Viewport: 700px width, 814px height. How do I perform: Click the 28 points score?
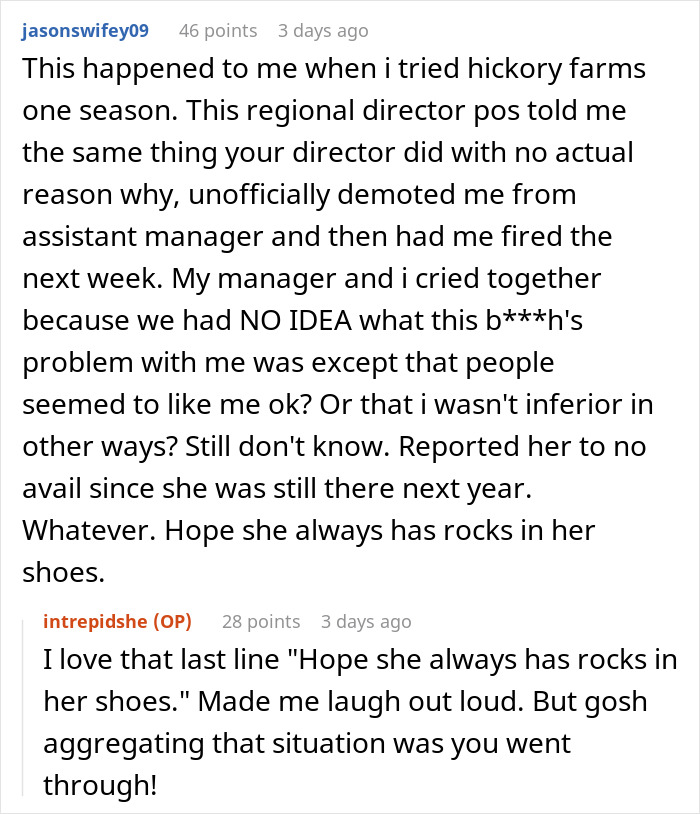click(261, 622)
